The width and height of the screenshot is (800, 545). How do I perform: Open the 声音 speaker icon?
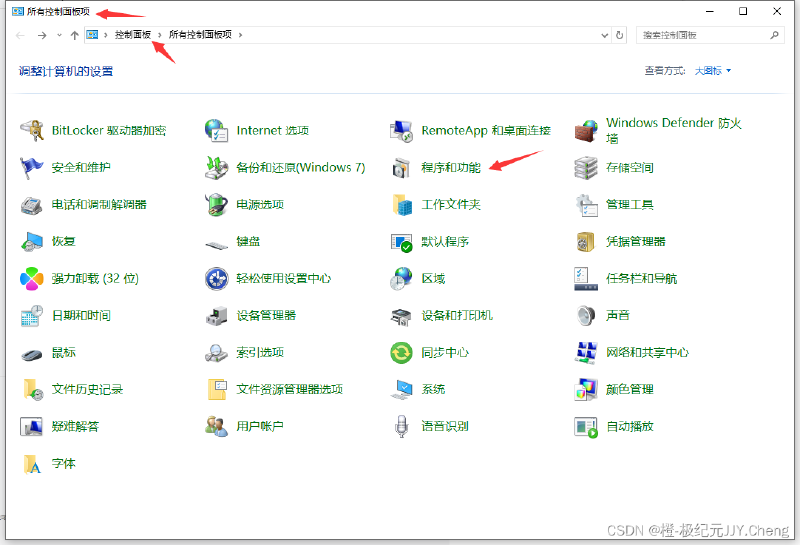click(x=586, y=316)
